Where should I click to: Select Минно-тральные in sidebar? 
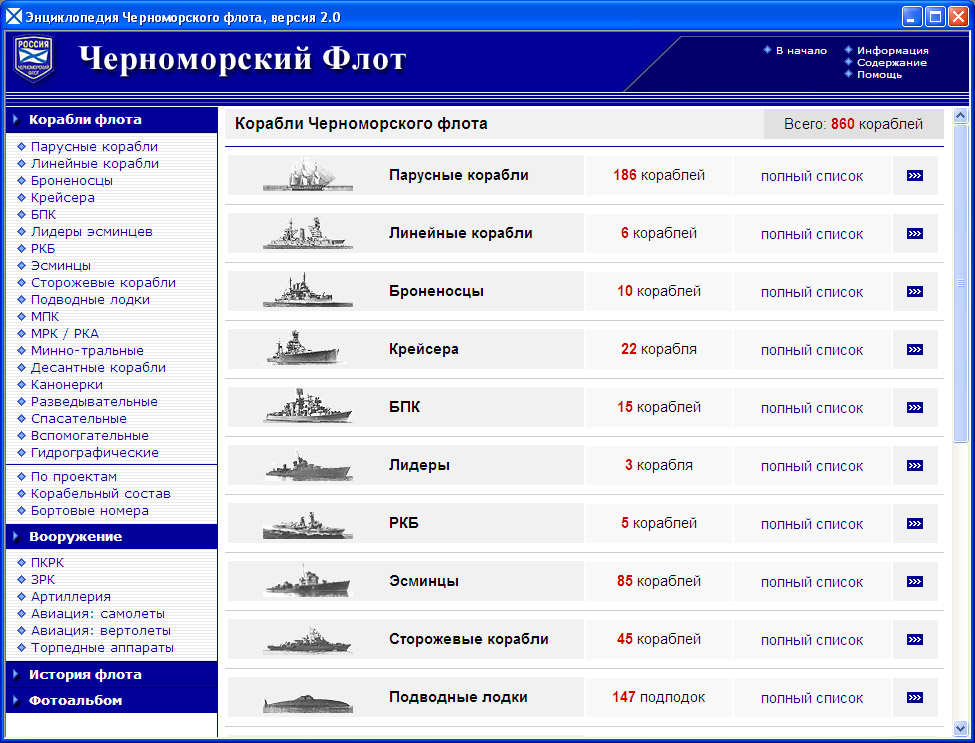87,351
